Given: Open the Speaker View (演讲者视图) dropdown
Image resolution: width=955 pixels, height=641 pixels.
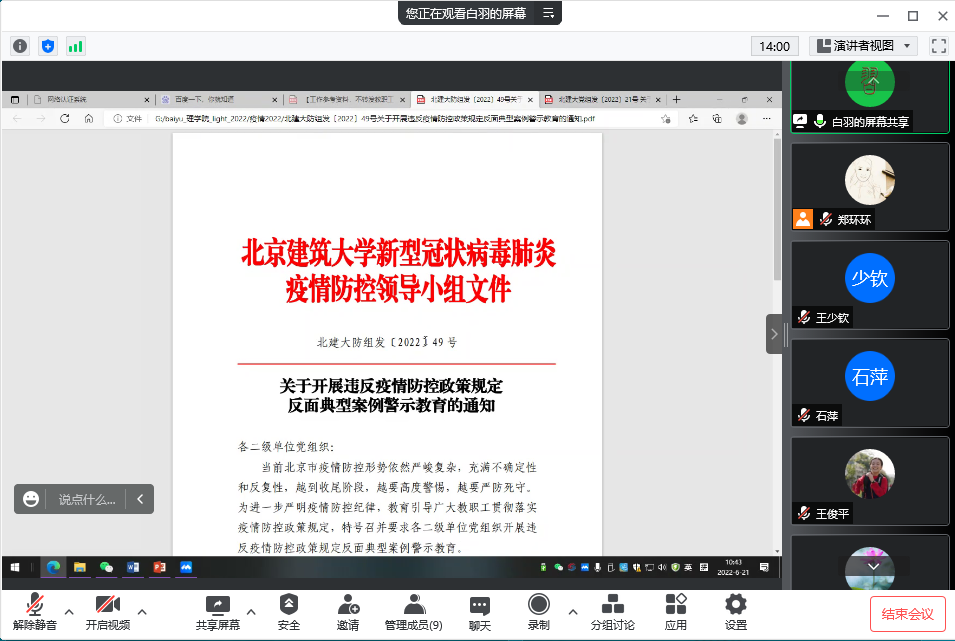Looking at the screenshot, I should (x=863, y=46).
